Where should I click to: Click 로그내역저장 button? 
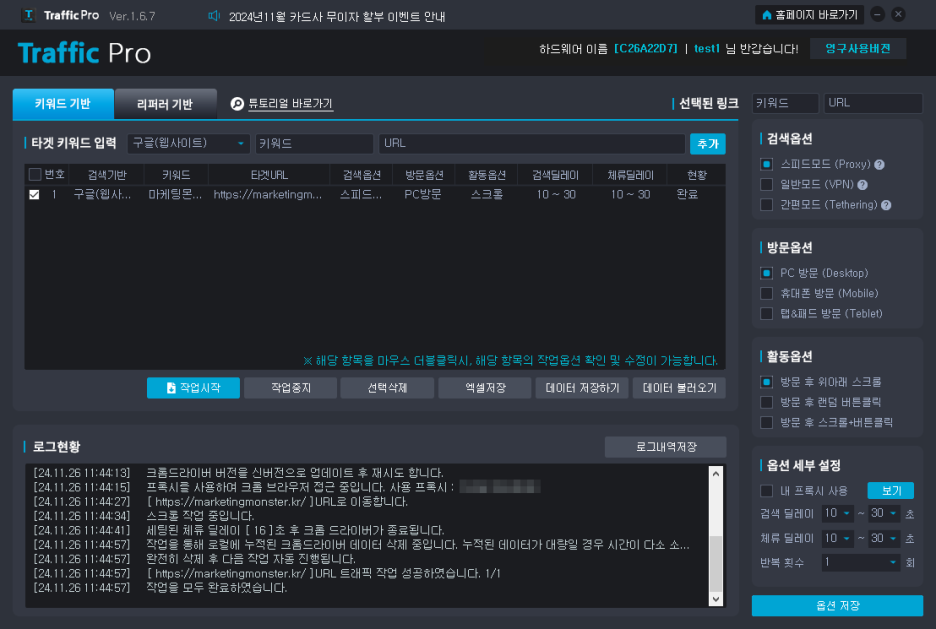666,447
